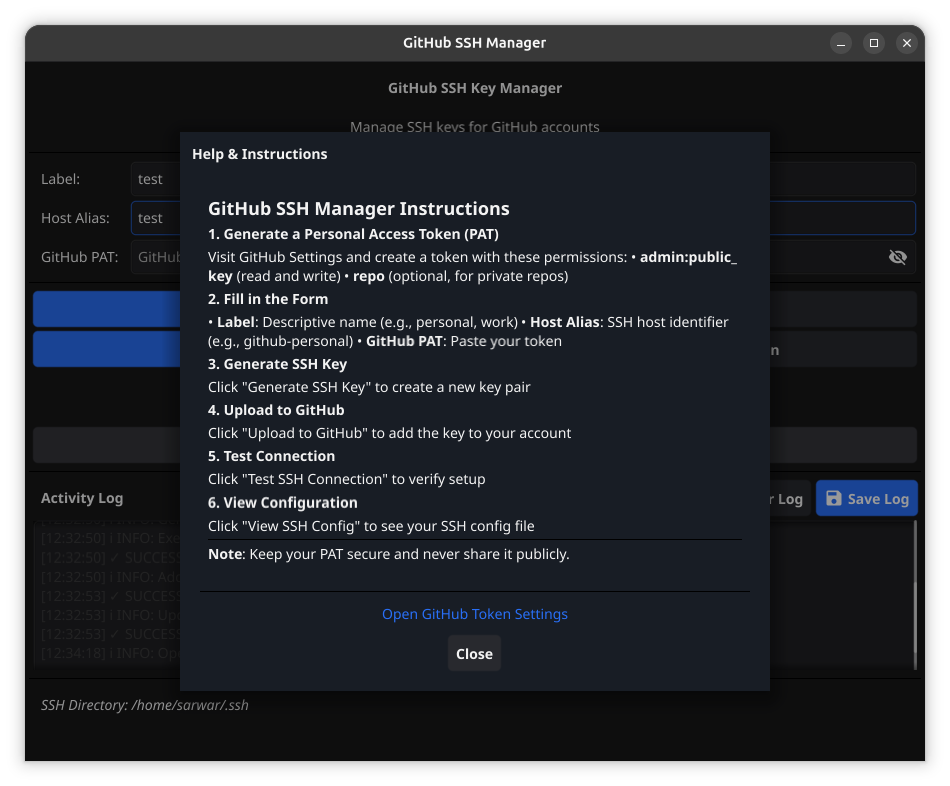The width and height of the screenshot is (950, 786).
Task: Click the [12:34:18] INFO log entry
Action: (x=110, y=653)
